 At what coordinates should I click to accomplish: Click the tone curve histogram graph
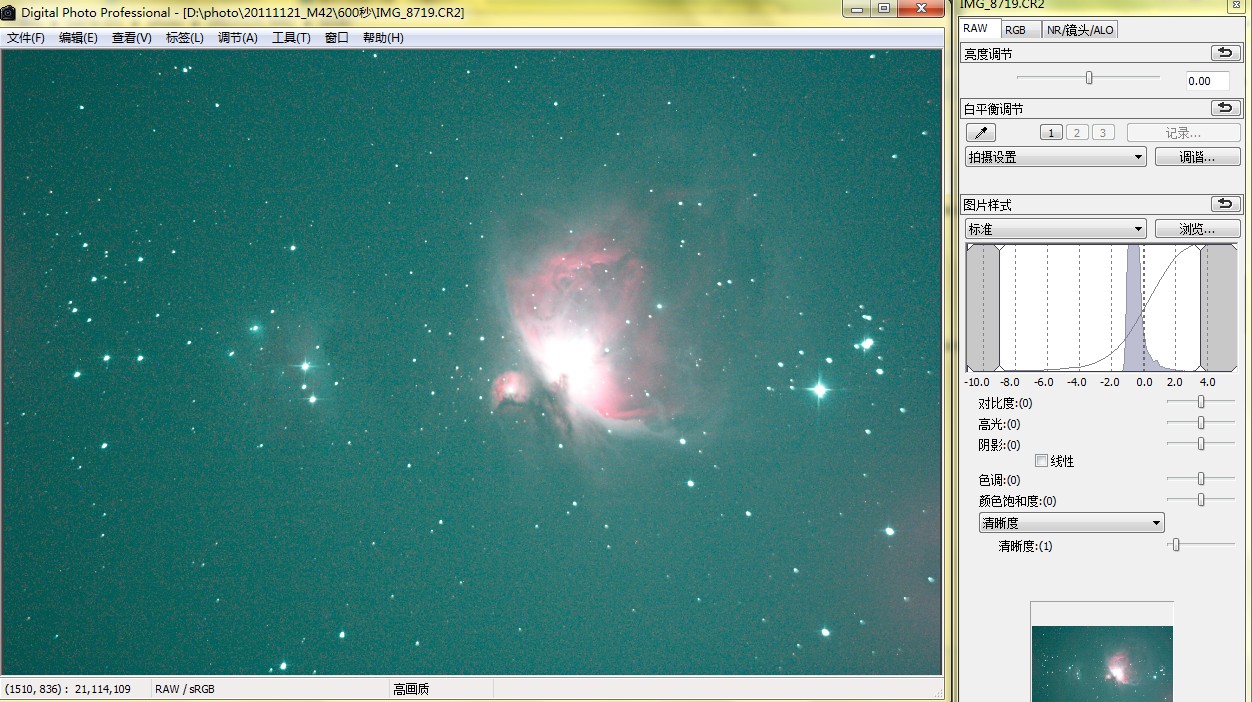1101,308
